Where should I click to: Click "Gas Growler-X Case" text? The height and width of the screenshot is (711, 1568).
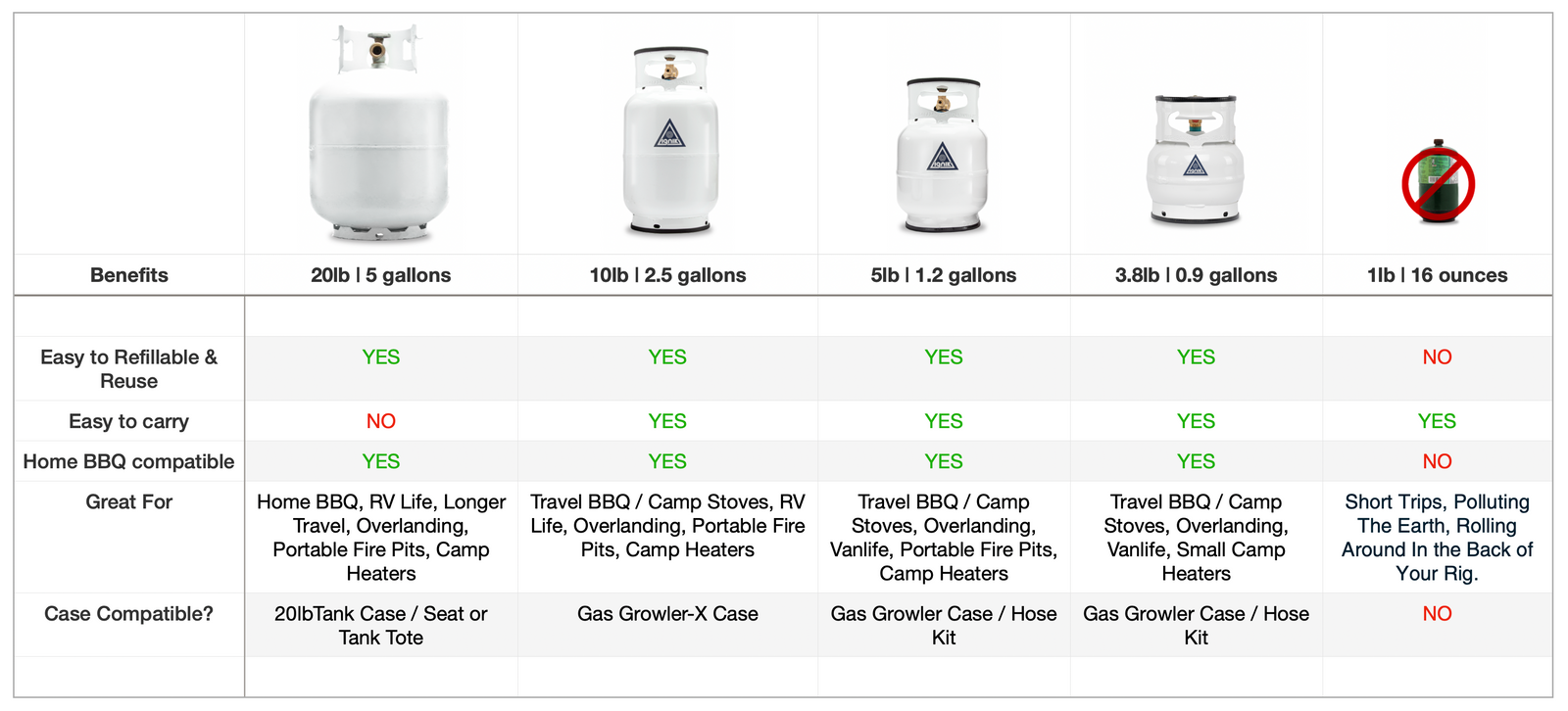(667, 614)
